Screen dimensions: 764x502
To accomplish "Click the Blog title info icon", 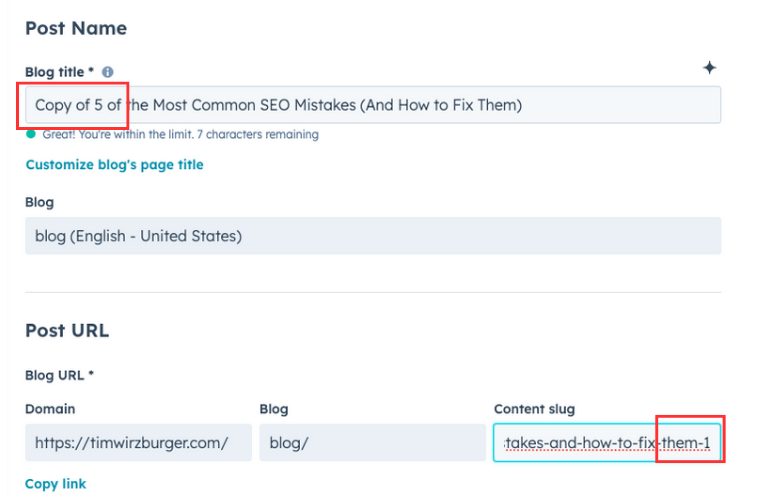I will point(108,72).
